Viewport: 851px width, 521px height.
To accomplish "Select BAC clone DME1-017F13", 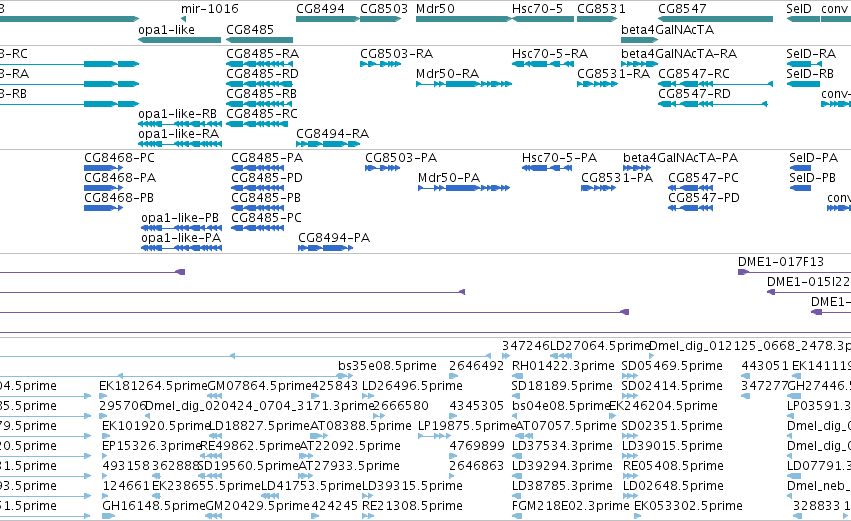I will pyautogui.click(x=795, y=272).
